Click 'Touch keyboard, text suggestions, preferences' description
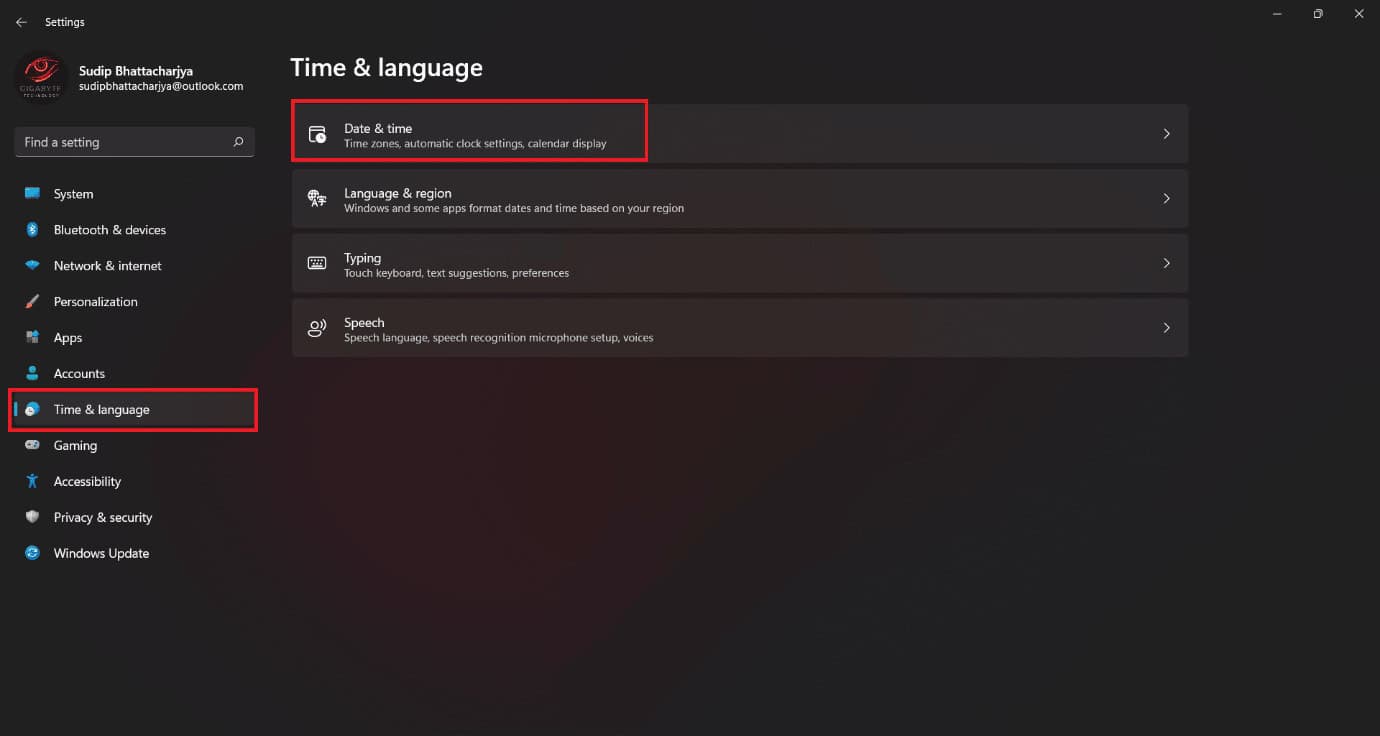Image resolution: width=1380 pixels, height=736 pixels. 456,273
